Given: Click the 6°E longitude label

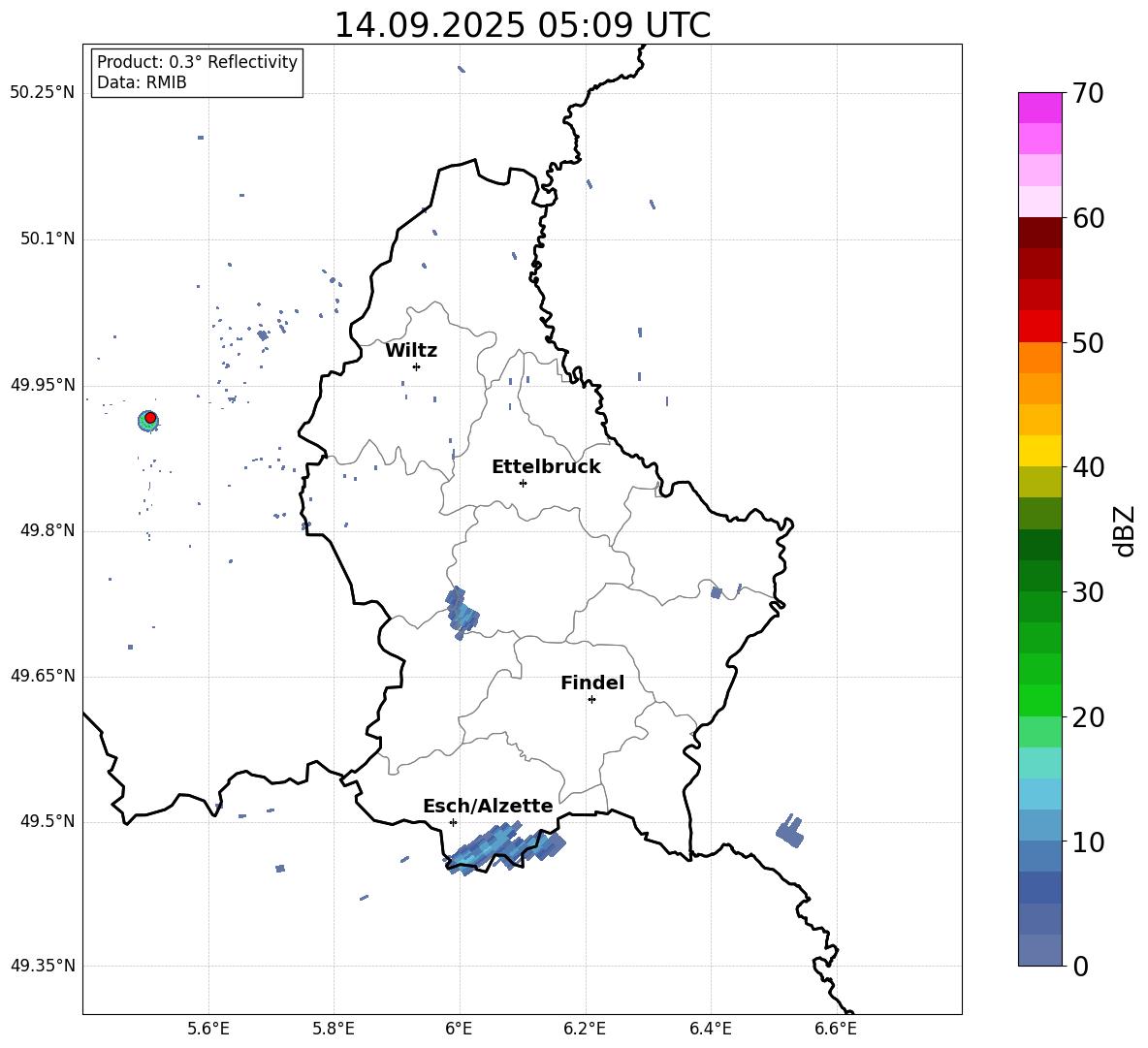Looking at the screenshot, I should pos(459,1030).
